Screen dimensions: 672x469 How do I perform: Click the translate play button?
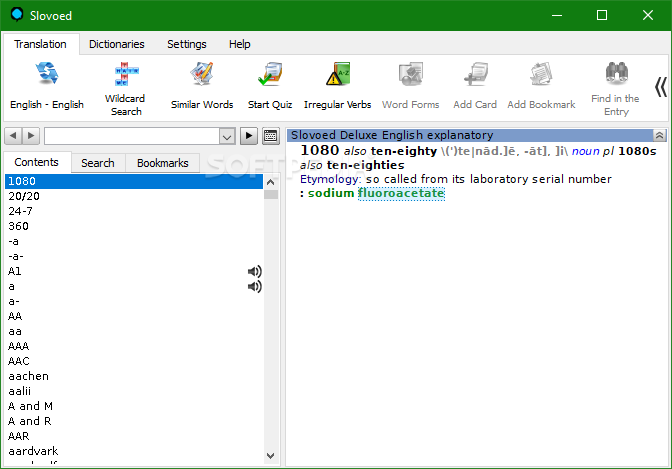coord(249,136)
